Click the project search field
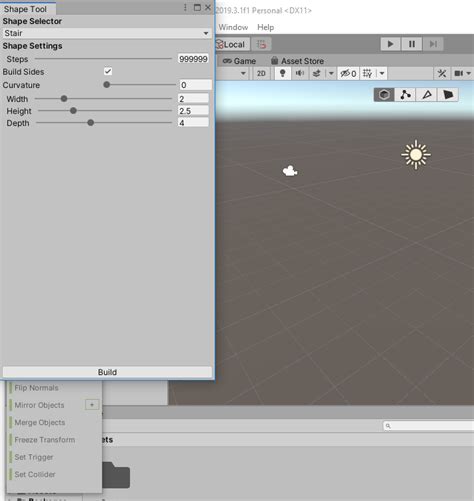The image size is (474, 501). (x=429, y=426)
